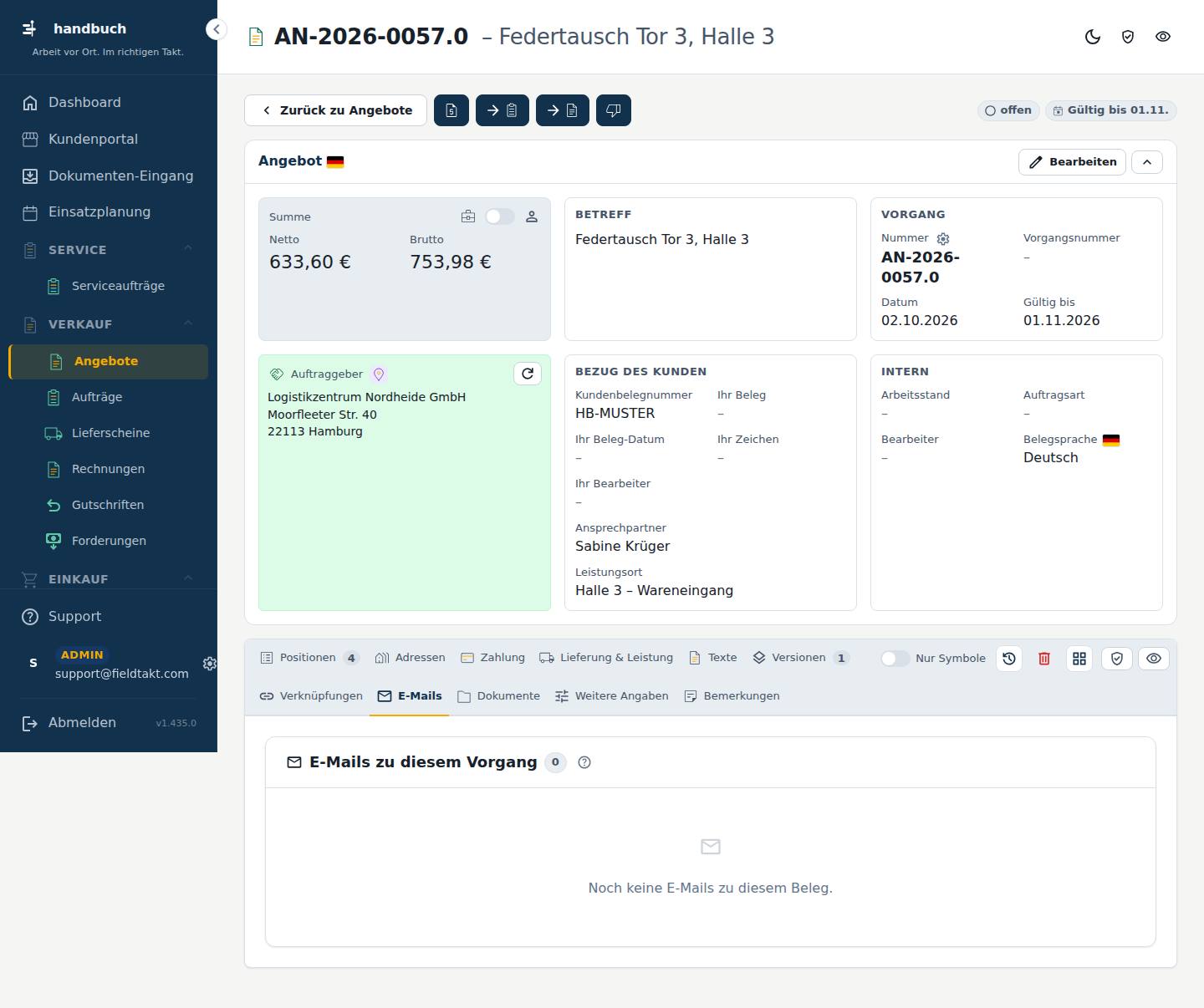Click the arrow-to-document convert button

[x=563, y=110]
